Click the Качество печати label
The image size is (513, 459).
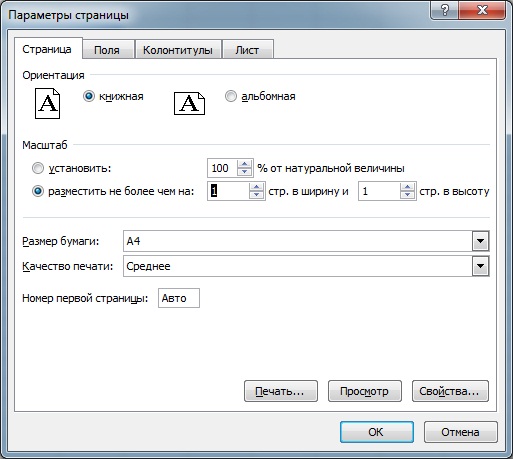(68, 266)
